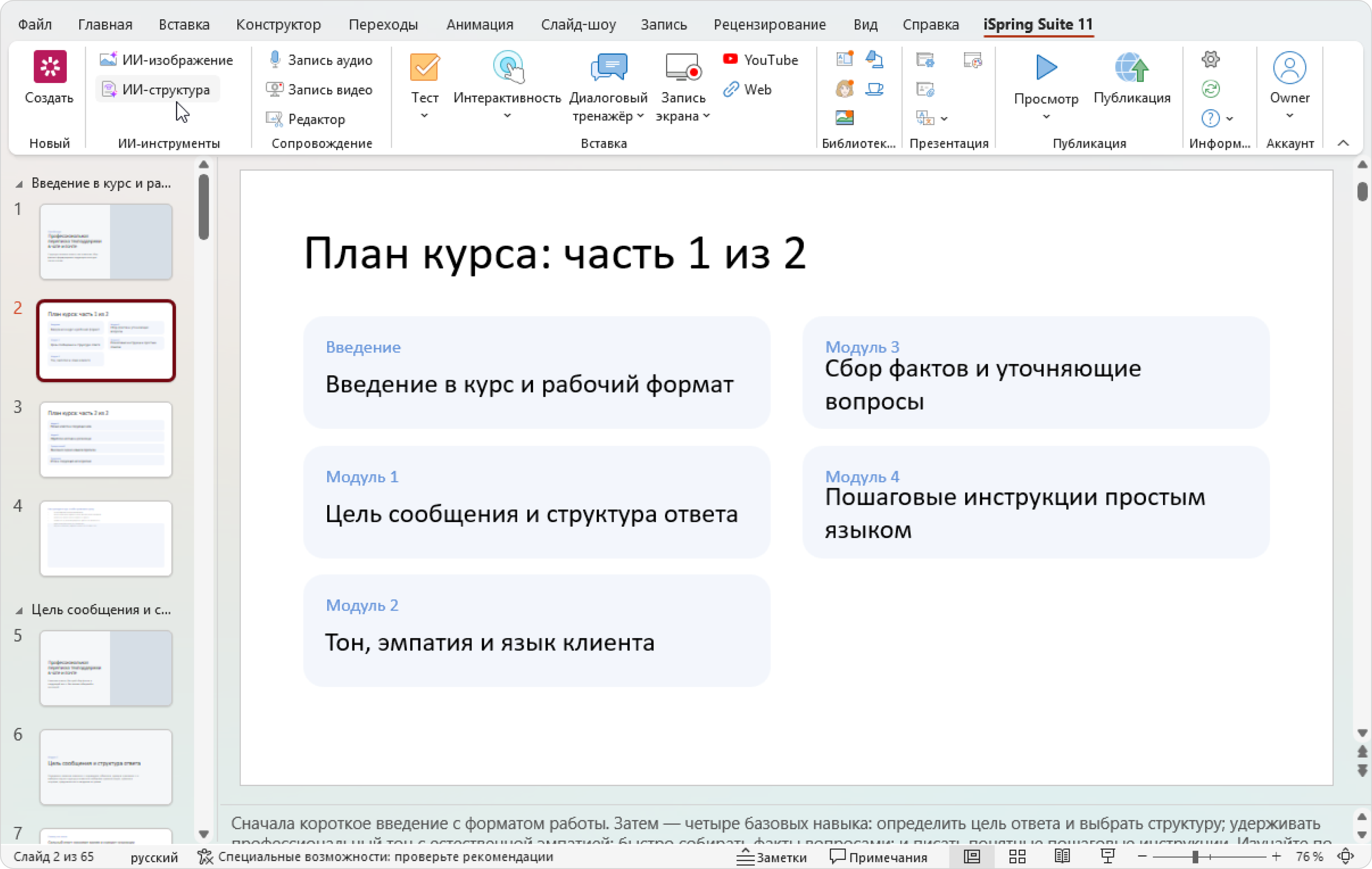Open slide templates library icon
The width and height of the screenshot is (1372, 869).
pyautogui.click(x=845, y=59)
